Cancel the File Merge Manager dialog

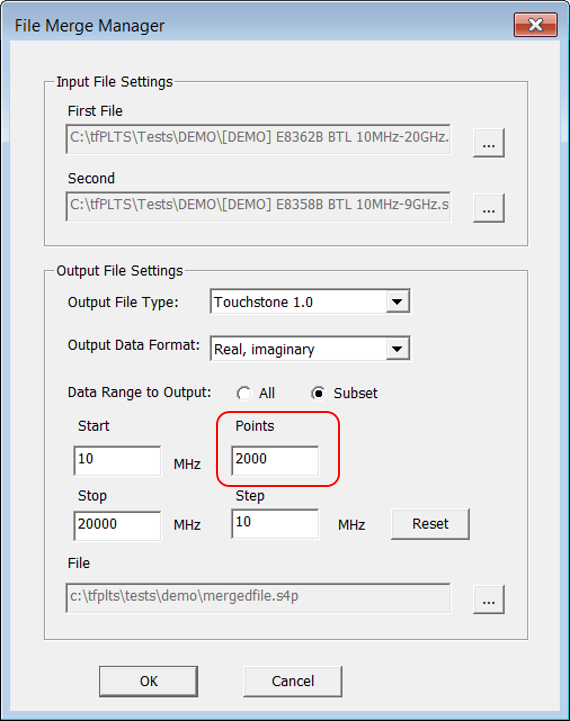point(293,681)
